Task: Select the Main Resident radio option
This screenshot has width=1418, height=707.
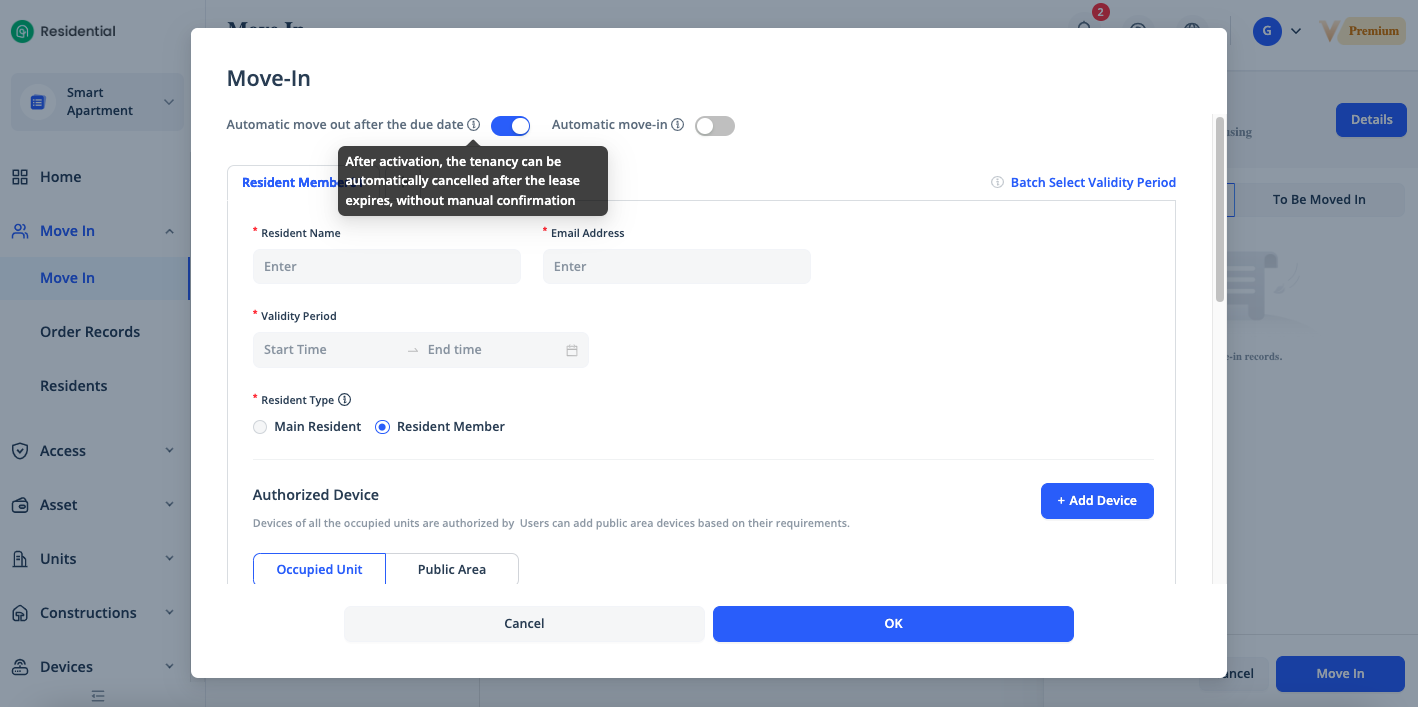Action: coord(260,427)
